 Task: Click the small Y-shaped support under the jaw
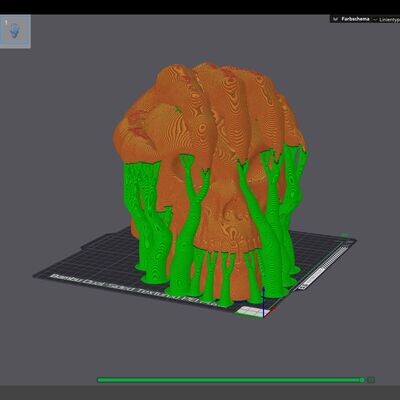tap(227, 278)
